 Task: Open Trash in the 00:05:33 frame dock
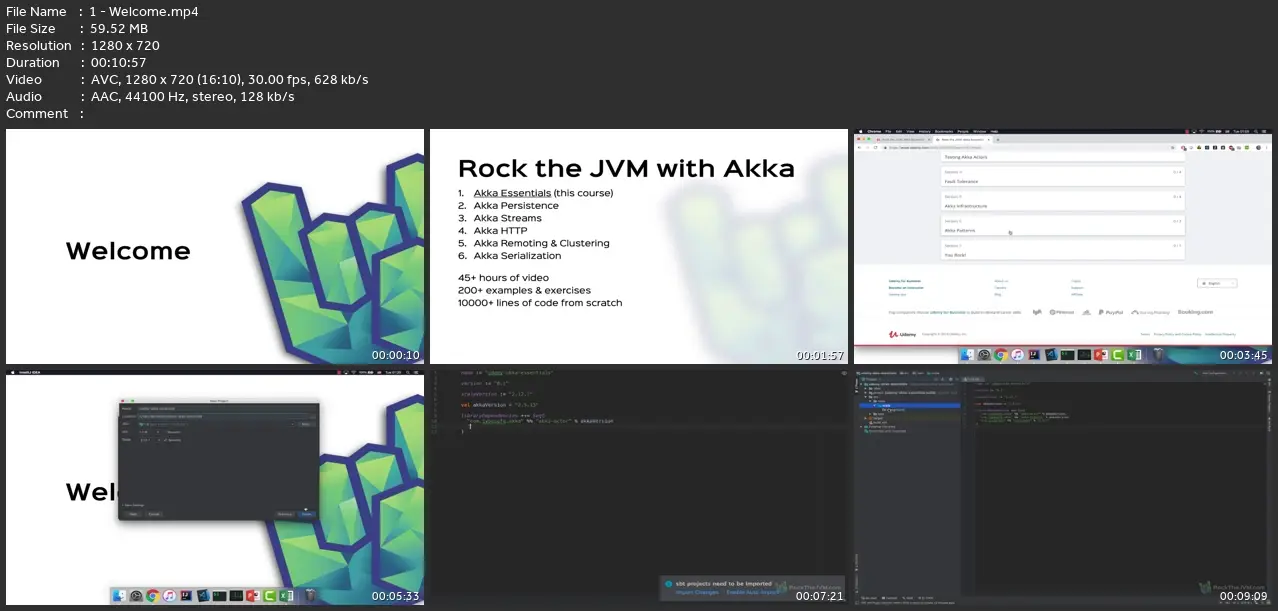[x=310, y=596]
